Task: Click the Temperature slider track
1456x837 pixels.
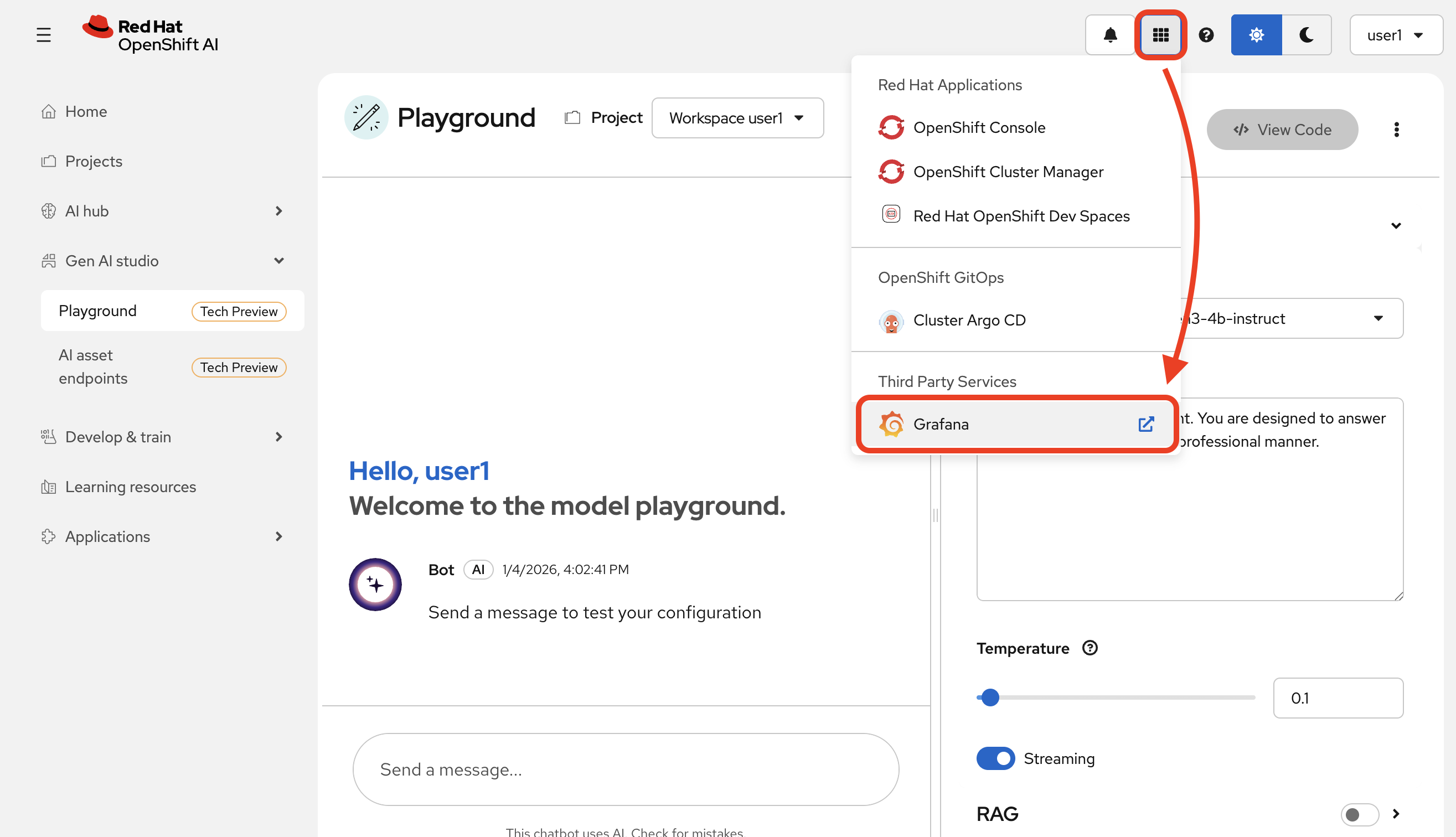Action: pyautogui.click(x=1116, y=697)
